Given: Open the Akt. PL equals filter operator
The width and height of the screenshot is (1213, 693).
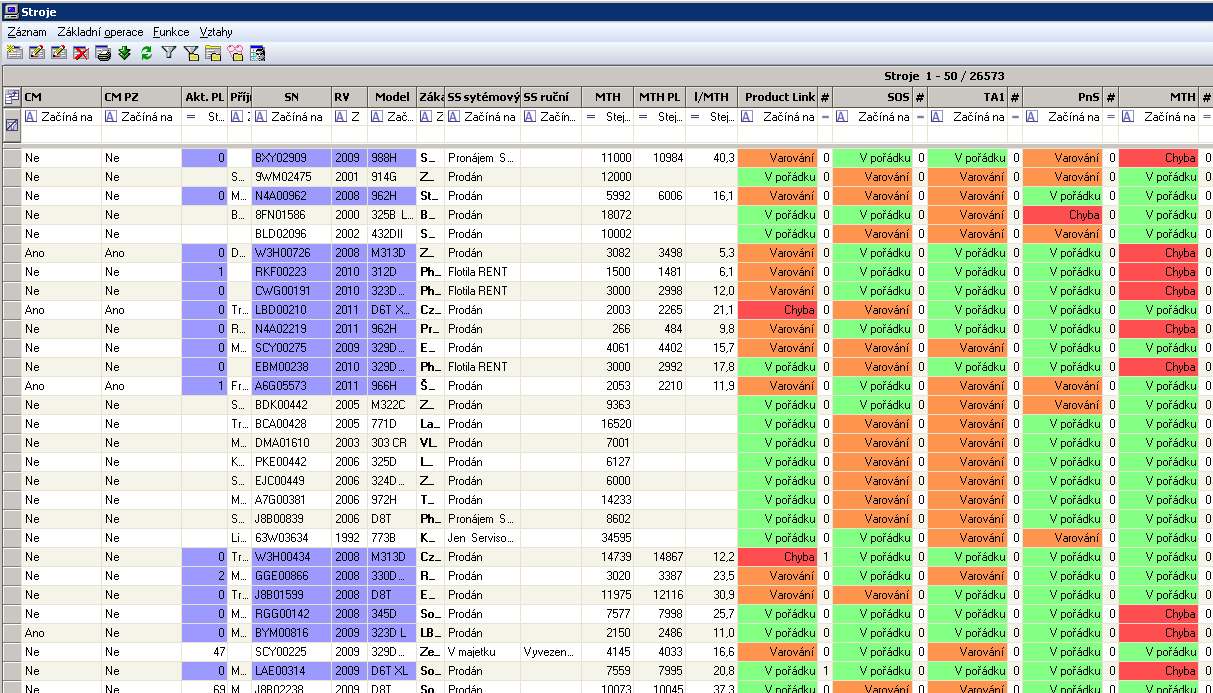Looking at the screenshot, I should [x=190, y=117].
